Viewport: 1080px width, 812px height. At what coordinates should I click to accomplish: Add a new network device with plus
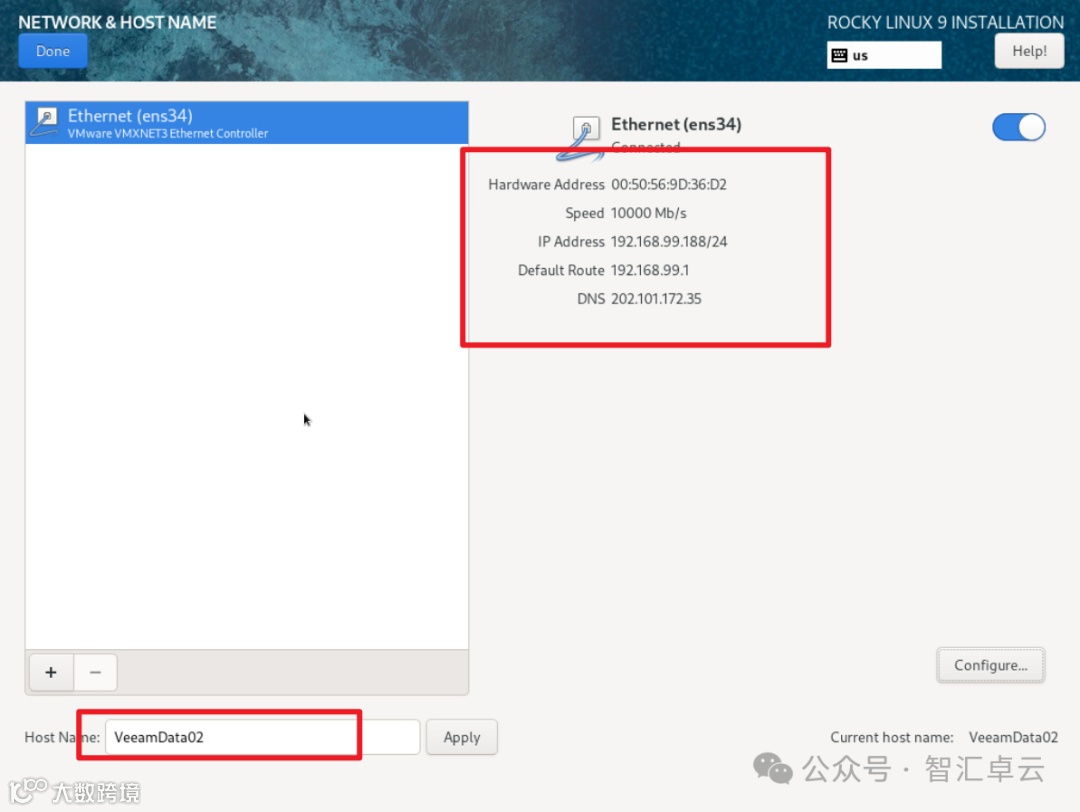pyautogui.click(x=51, y=672)
